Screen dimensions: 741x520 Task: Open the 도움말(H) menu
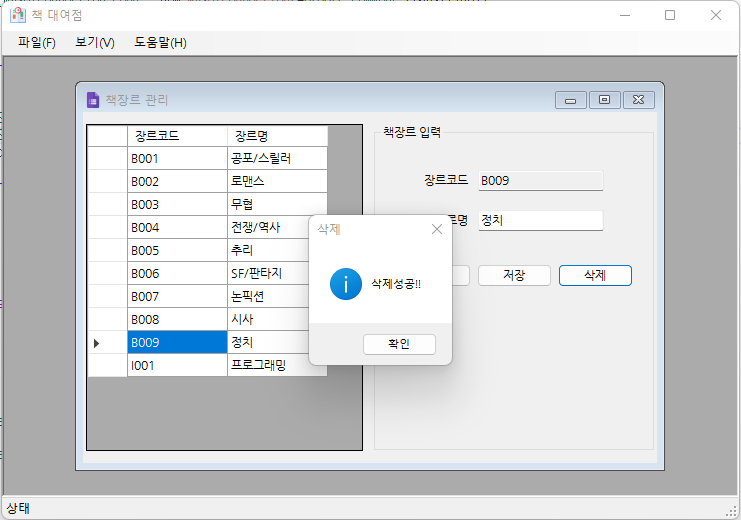point(160,43)
